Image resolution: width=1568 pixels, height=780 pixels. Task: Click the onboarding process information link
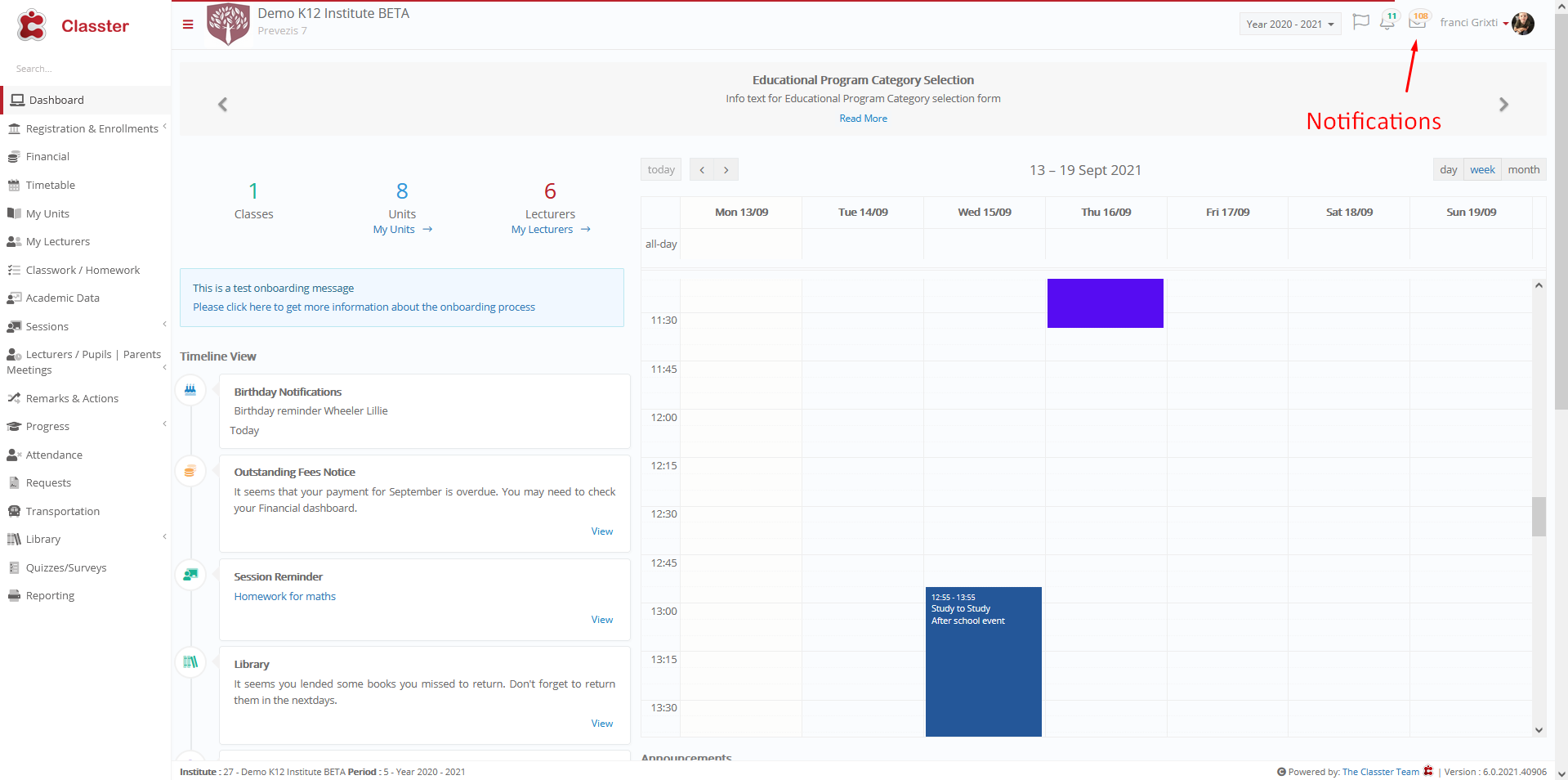[364, 307]
